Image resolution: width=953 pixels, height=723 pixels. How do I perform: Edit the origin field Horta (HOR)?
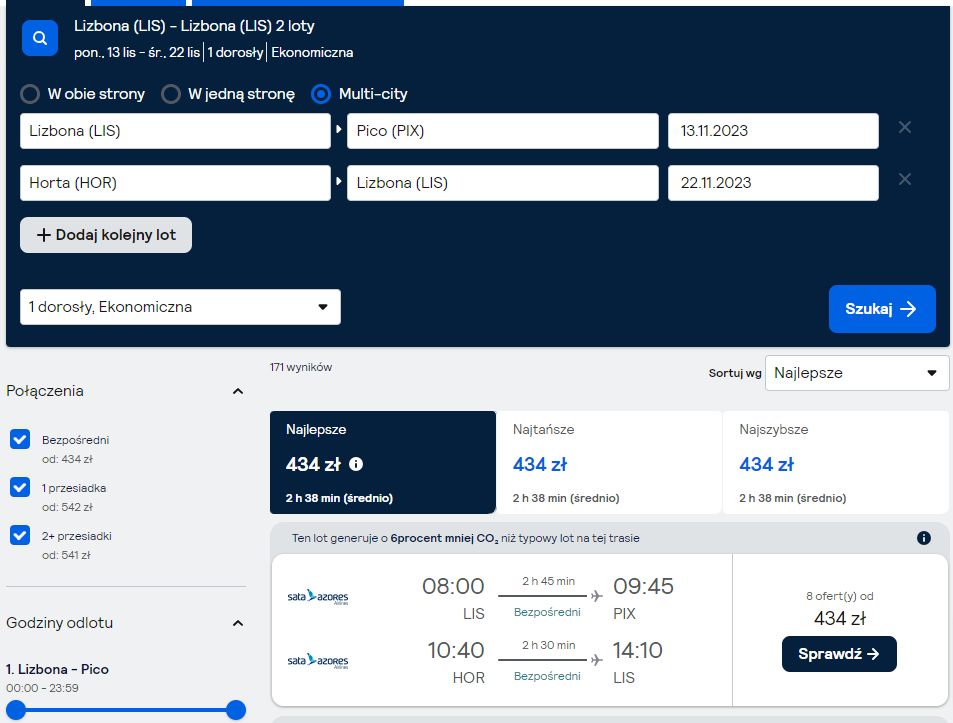175,183
